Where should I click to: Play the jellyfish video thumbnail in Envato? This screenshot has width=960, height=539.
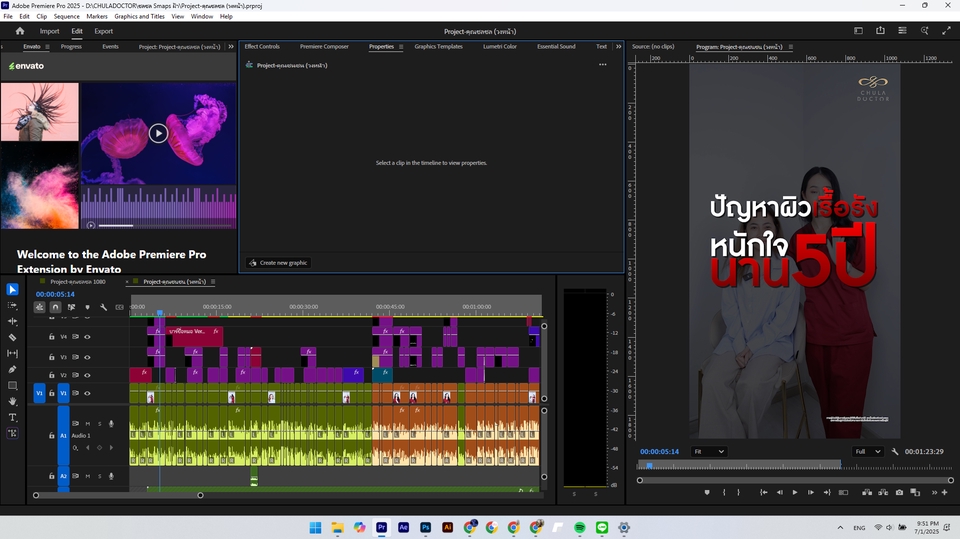pyautogui.click(x=158, y=133)
